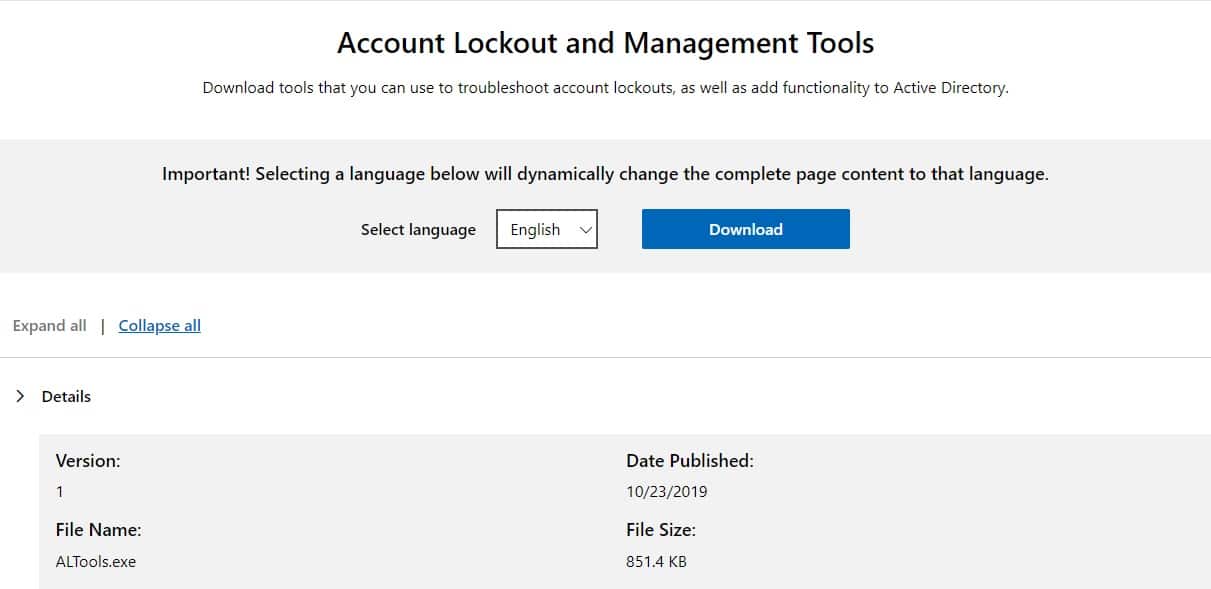The width and height of the screenshot is (1211, 589).
Task: Click the 851.4 KB file size value
Action: coord(656,561)
